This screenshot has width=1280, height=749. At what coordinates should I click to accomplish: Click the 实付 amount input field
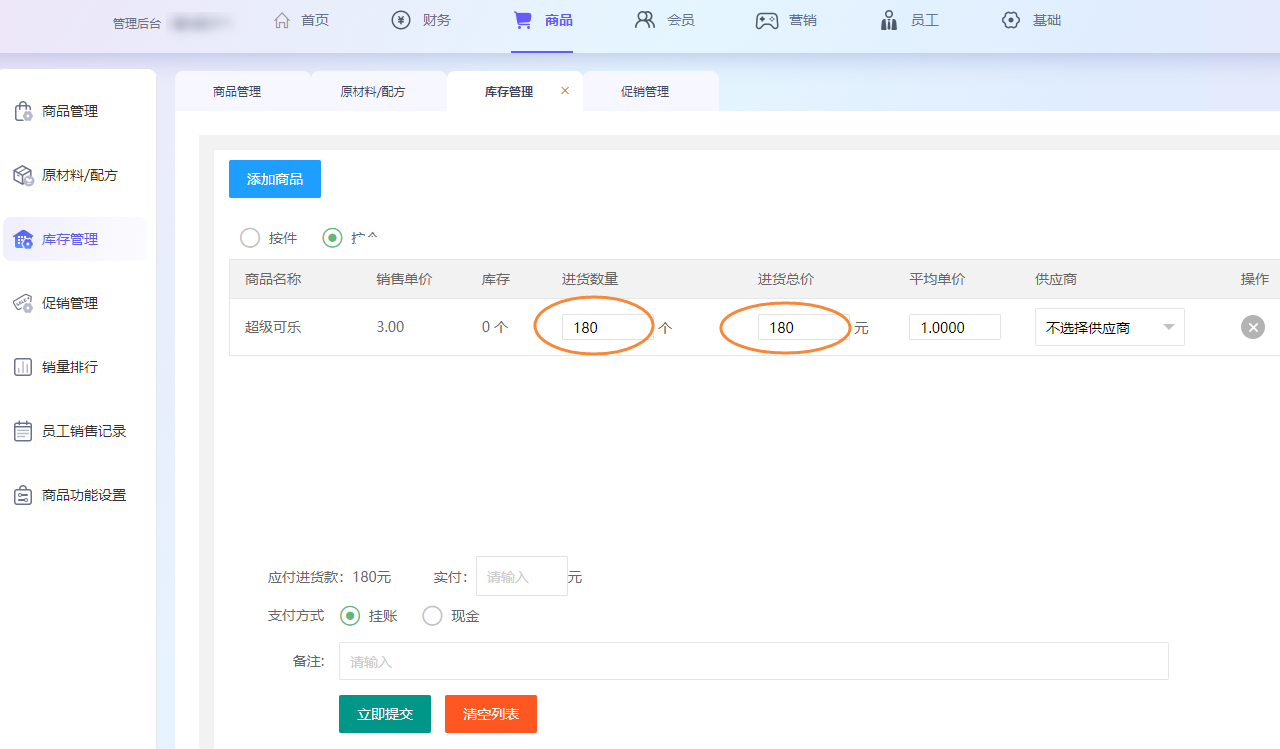pyautogui.click(x=521, y=577)
